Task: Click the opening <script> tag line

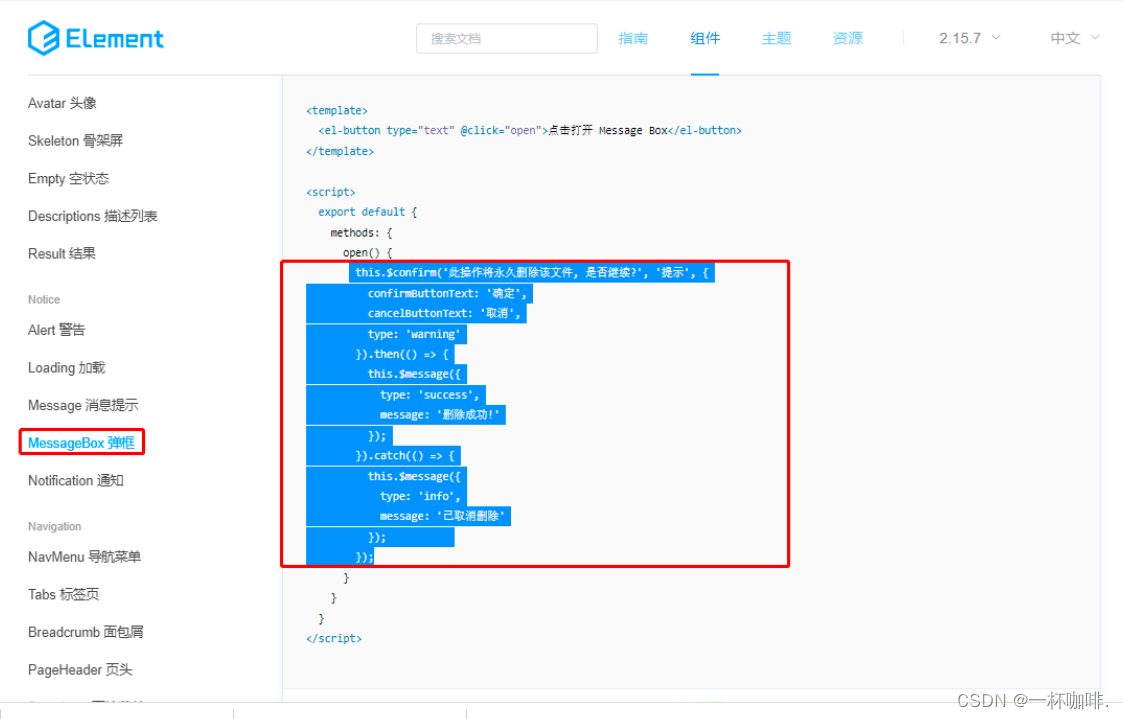Action: (331, 192)
